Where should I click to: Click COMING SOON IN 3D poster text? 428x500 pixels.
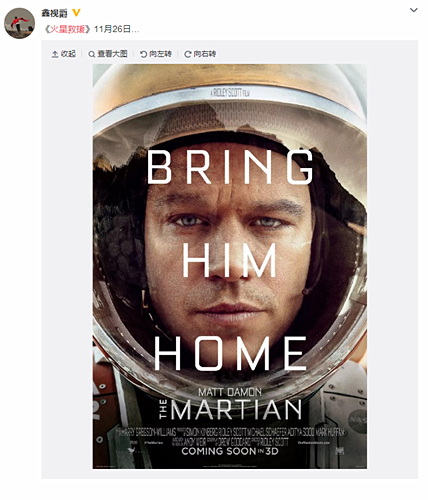230,451
